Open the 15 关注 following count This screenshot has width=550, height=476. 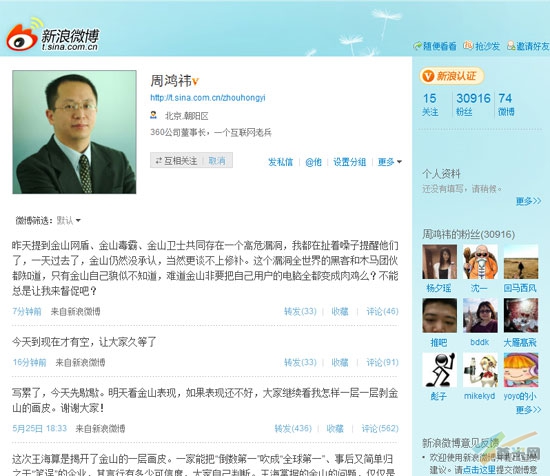pyautogui.click(x=430, y=105)
